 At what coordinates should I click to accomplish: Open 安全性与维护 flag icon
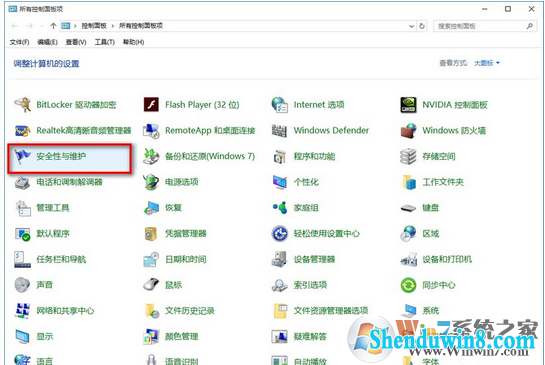coord(23,156)
